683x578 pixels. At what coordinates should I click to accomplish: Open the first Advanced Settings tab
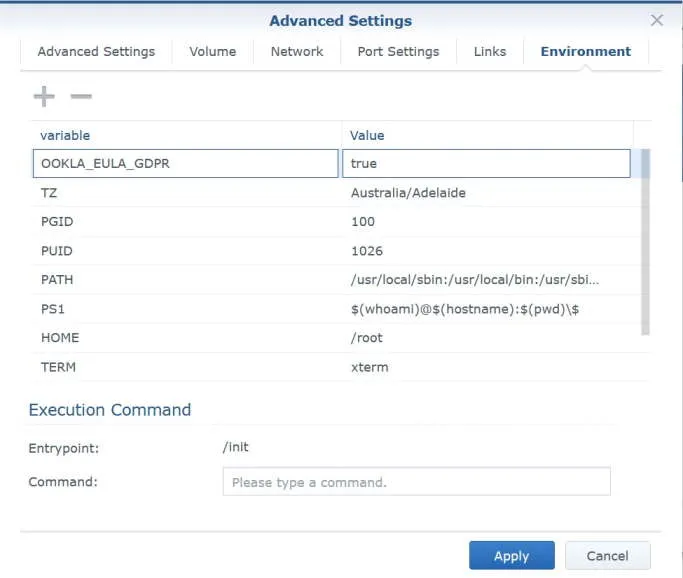(96, 52)
